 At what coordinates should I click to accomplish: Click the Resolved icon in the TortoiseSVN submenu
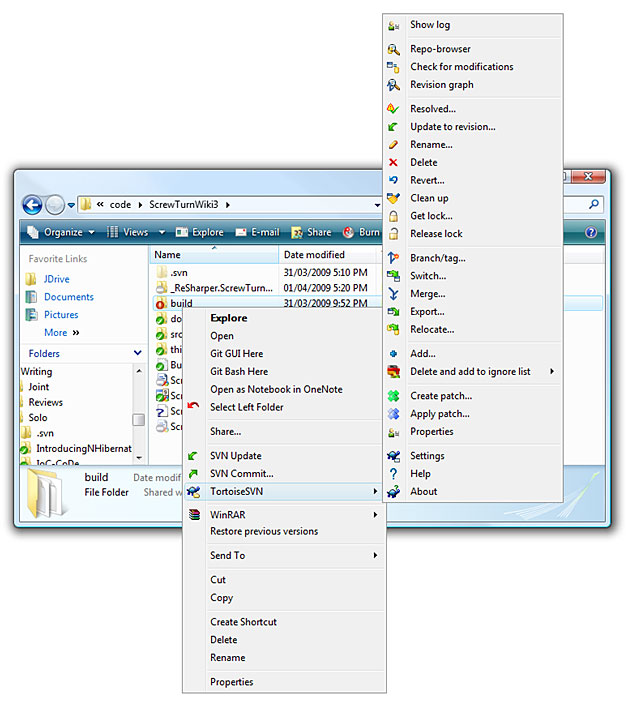pyautogui.click(x=393, y=109)
